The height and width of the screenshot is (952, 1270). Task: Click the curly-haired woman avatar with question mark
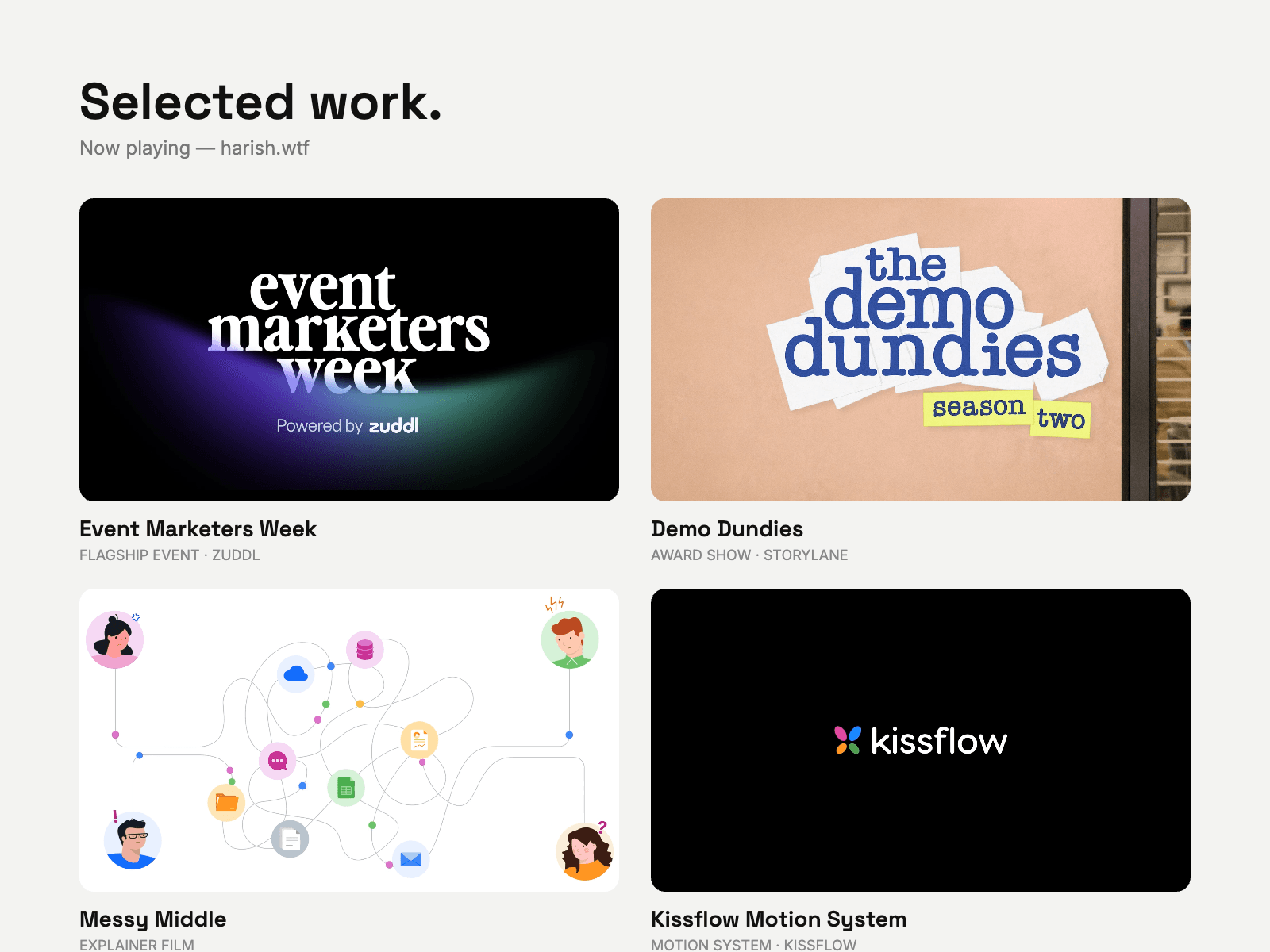tap(585, 851)
